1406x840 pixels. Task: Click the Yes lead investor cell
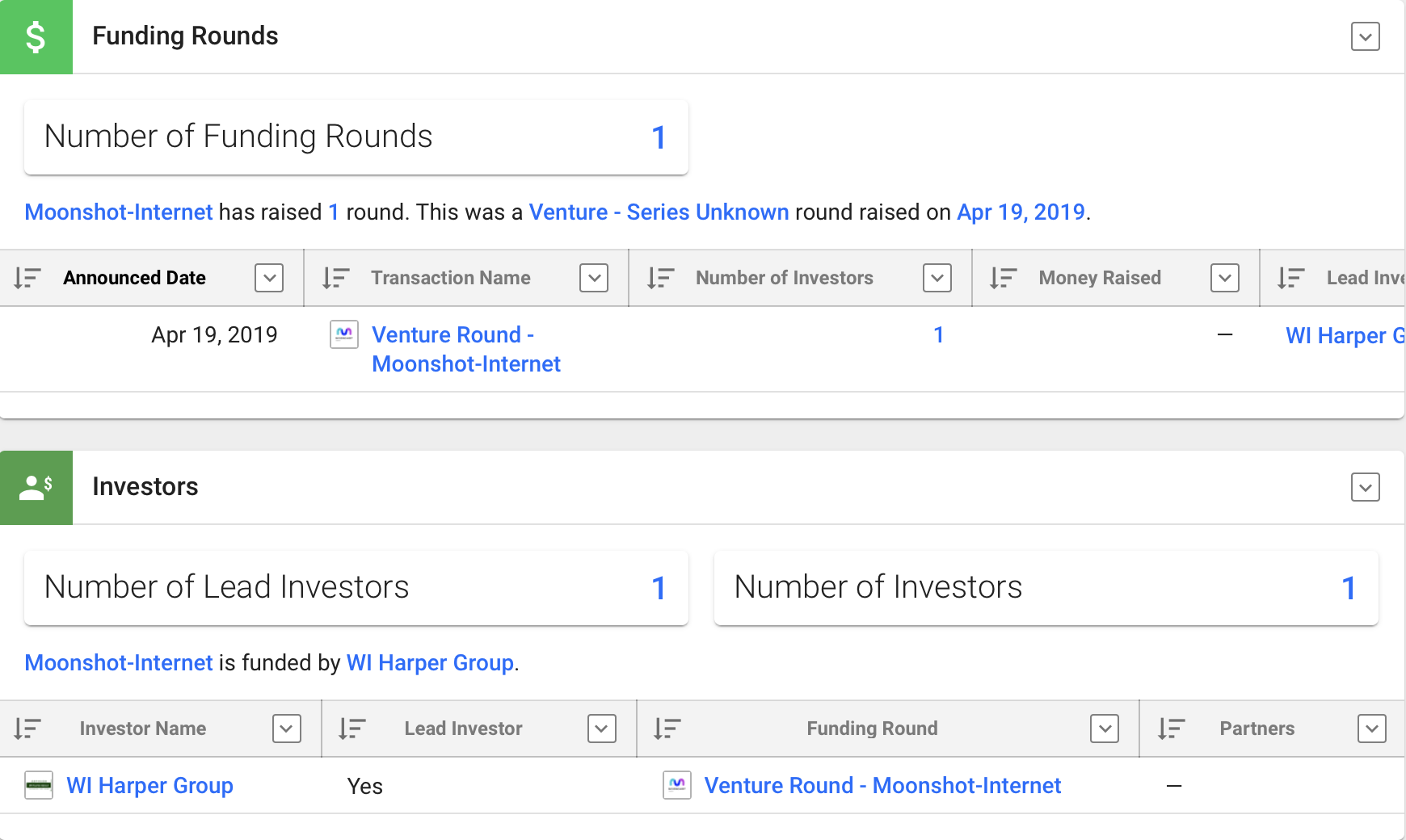pyautogui.click(x=365, y=786)
